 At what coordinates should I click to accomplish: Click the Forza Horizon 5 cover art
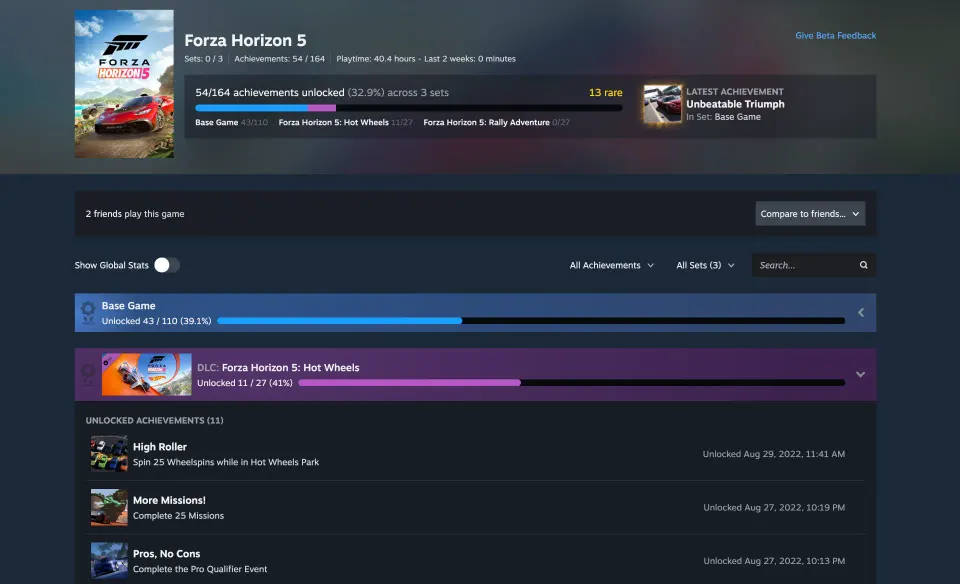pos(124,84)
